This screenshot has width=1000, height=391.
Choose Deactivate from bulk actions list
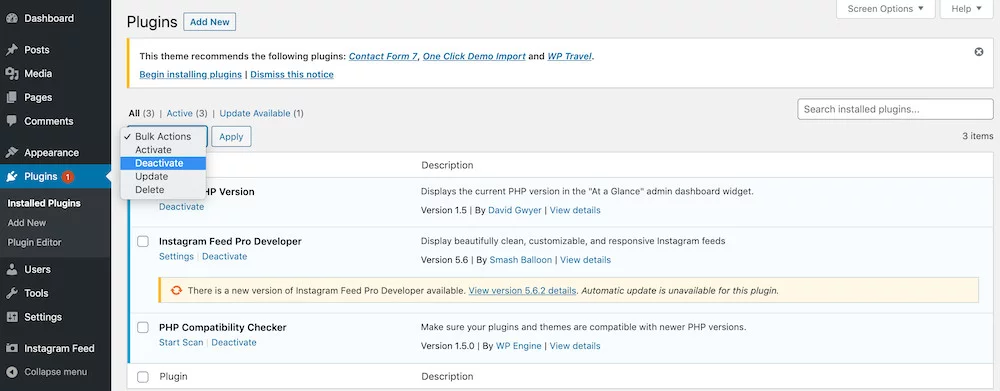[163, 163]
